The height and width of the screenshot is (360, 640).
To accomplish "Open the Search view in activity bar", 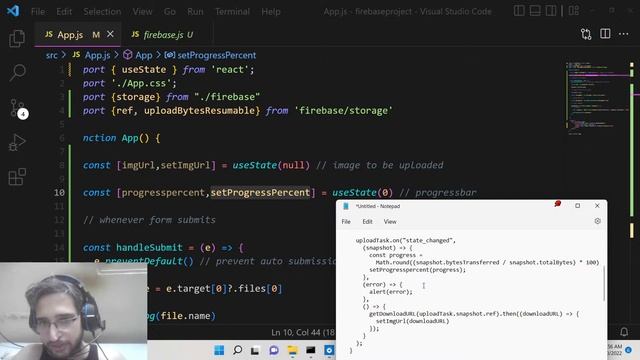I will pyautogui.click(x=17, y=73).
